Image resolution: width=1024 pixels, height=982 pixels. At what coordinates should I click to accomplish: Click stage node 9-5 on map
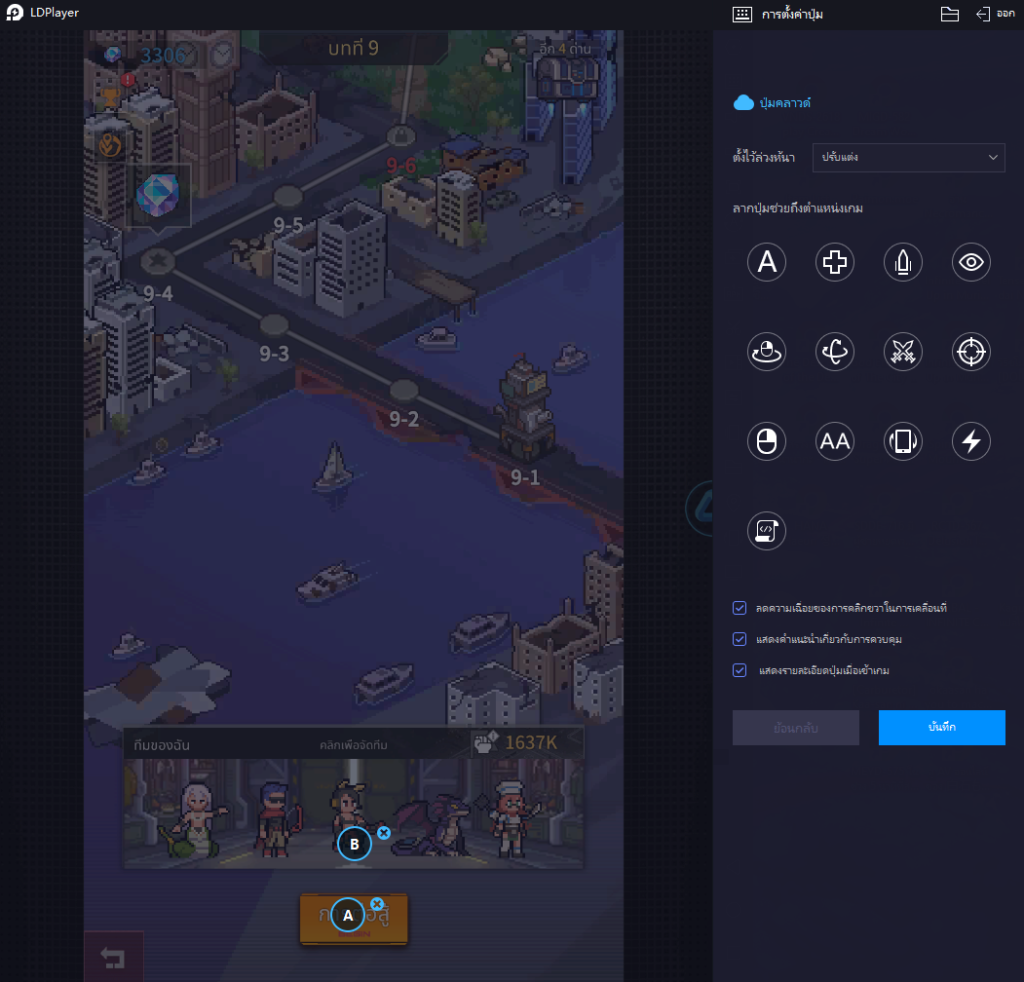[x=288, y=196]
